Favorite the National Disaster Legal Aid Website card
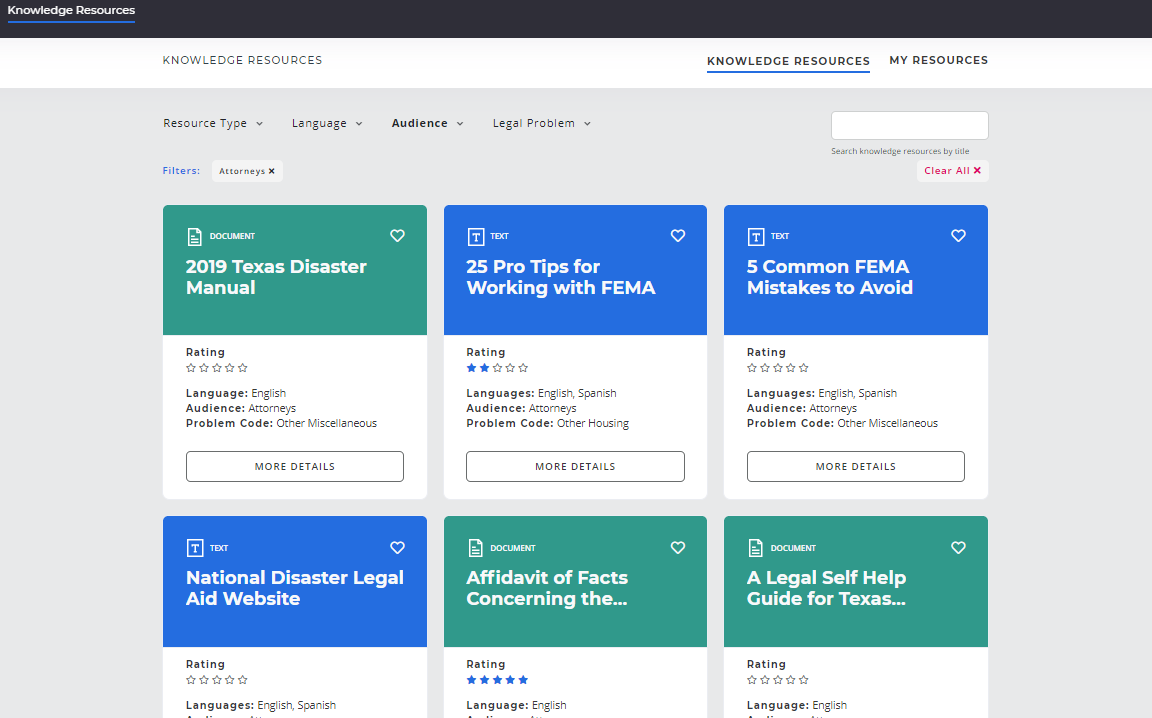Image resolution: width=1152 pixels, height=718 pixels. [x=397, y=548]
